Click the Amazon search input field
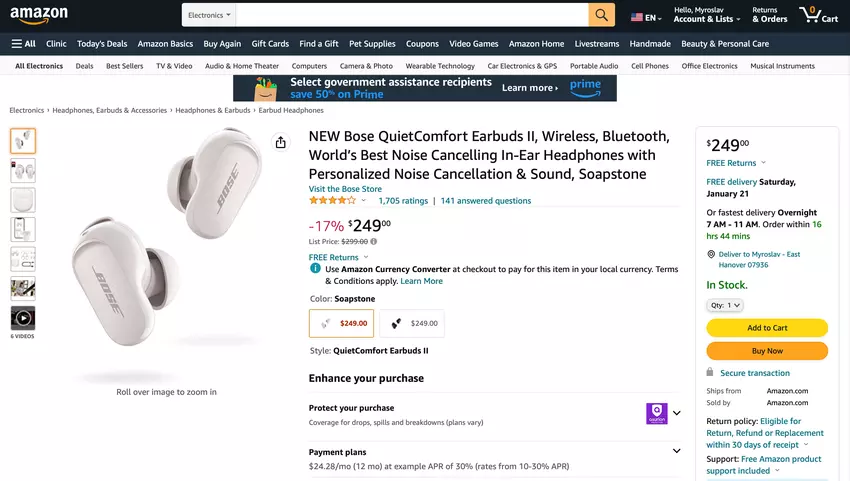 click(412, 15)
